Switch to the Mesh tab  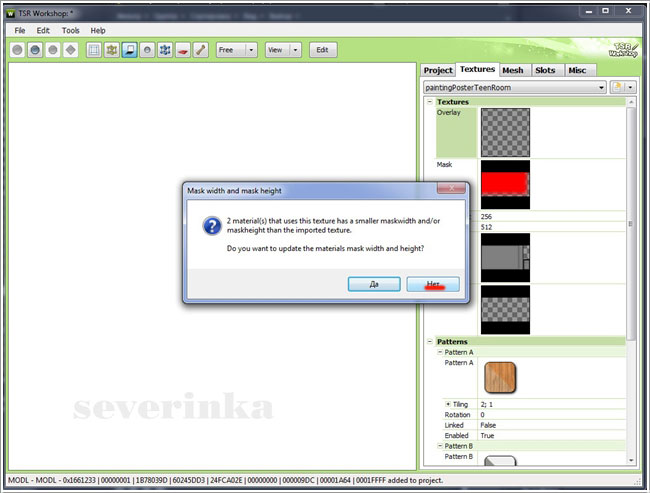coord(513,70)
